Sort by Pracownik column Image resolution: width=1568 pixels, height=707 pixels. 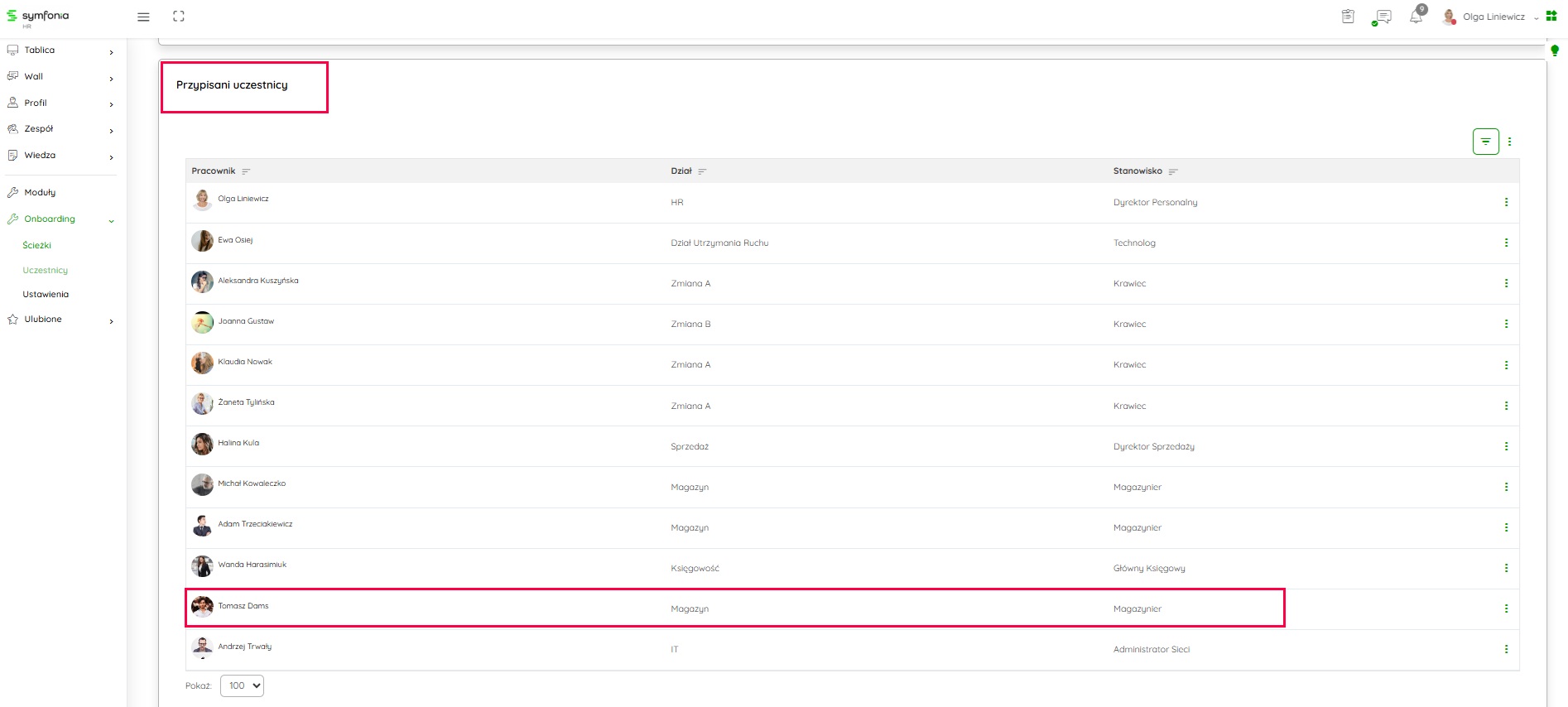click(246, 171)
